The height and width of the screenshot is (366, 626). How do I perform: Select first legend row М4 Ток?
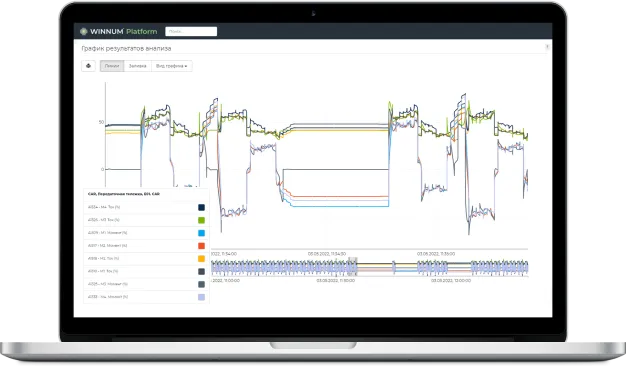click(x=146, y=207)
